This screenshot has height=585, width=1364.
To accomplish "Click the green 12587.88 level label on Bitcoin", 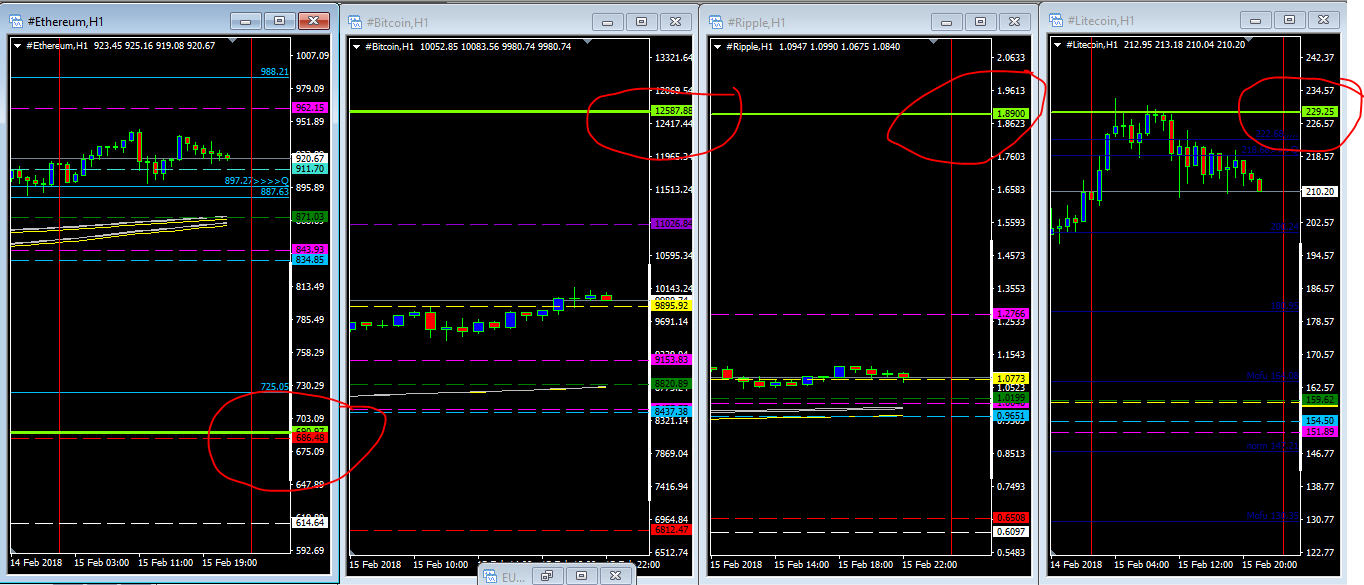I will coord(672,111).
